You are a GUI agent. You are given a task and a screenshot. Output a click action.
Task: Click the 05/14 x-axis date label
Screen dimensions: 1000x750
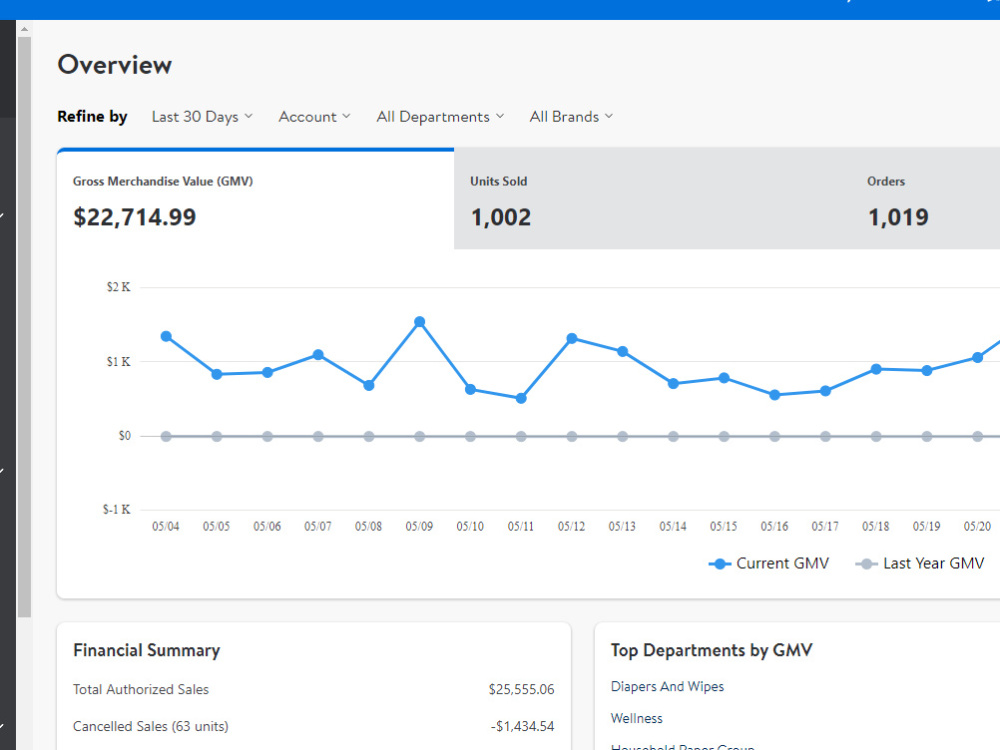(x=673, y=527)
